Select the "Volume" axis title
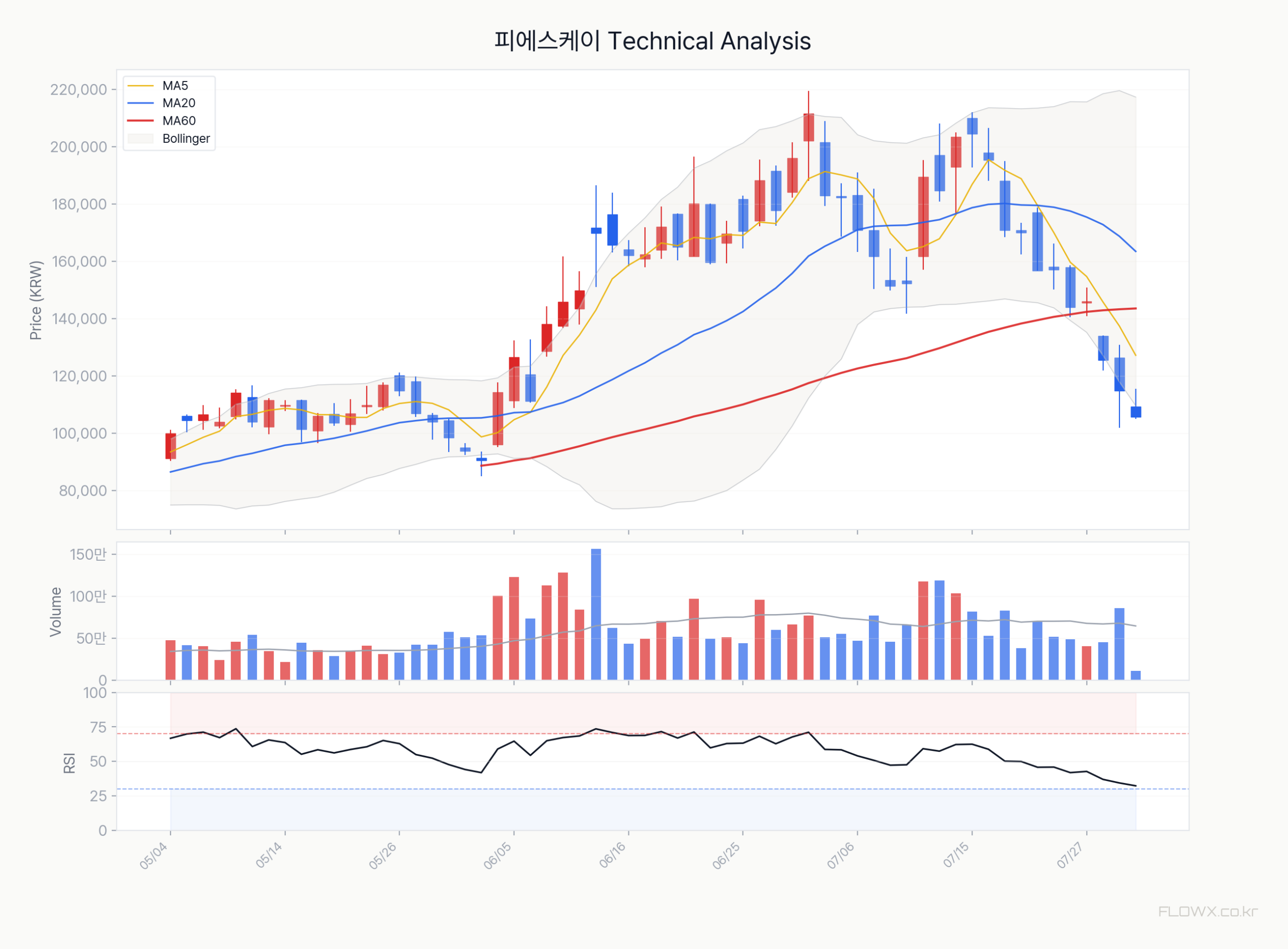1288x949 pixels. (55, 611)
